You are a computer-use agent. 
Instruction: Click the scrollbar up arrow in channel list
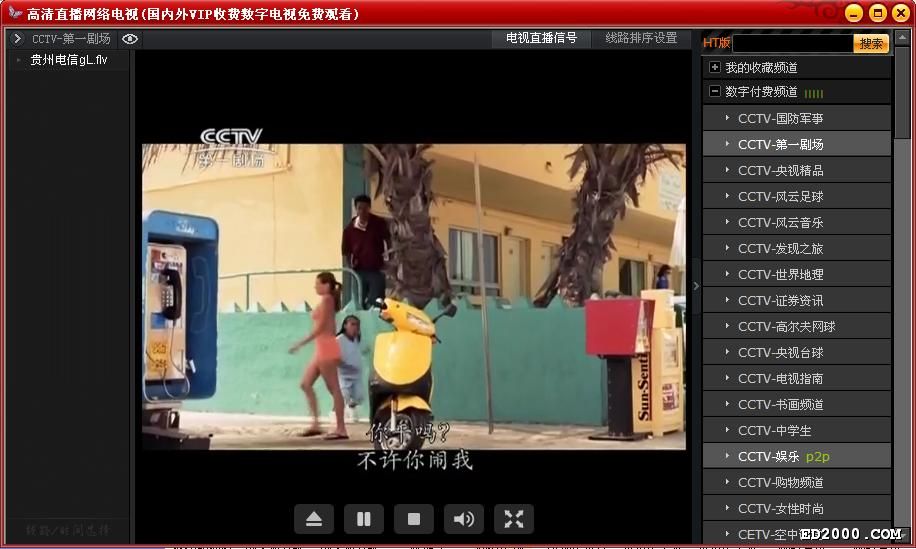(903, 39)
